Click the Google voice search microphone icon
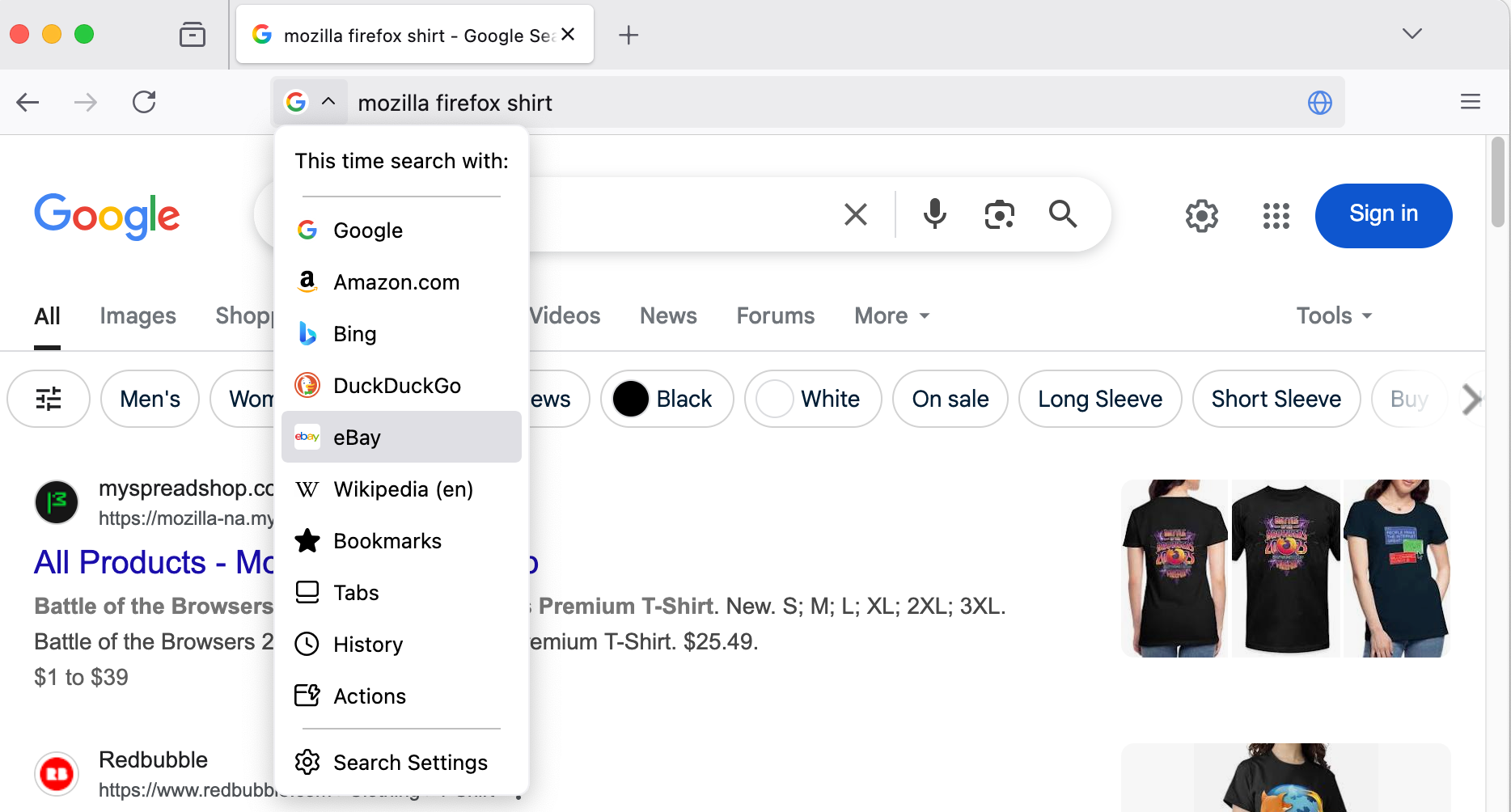 tap(934, 214)
